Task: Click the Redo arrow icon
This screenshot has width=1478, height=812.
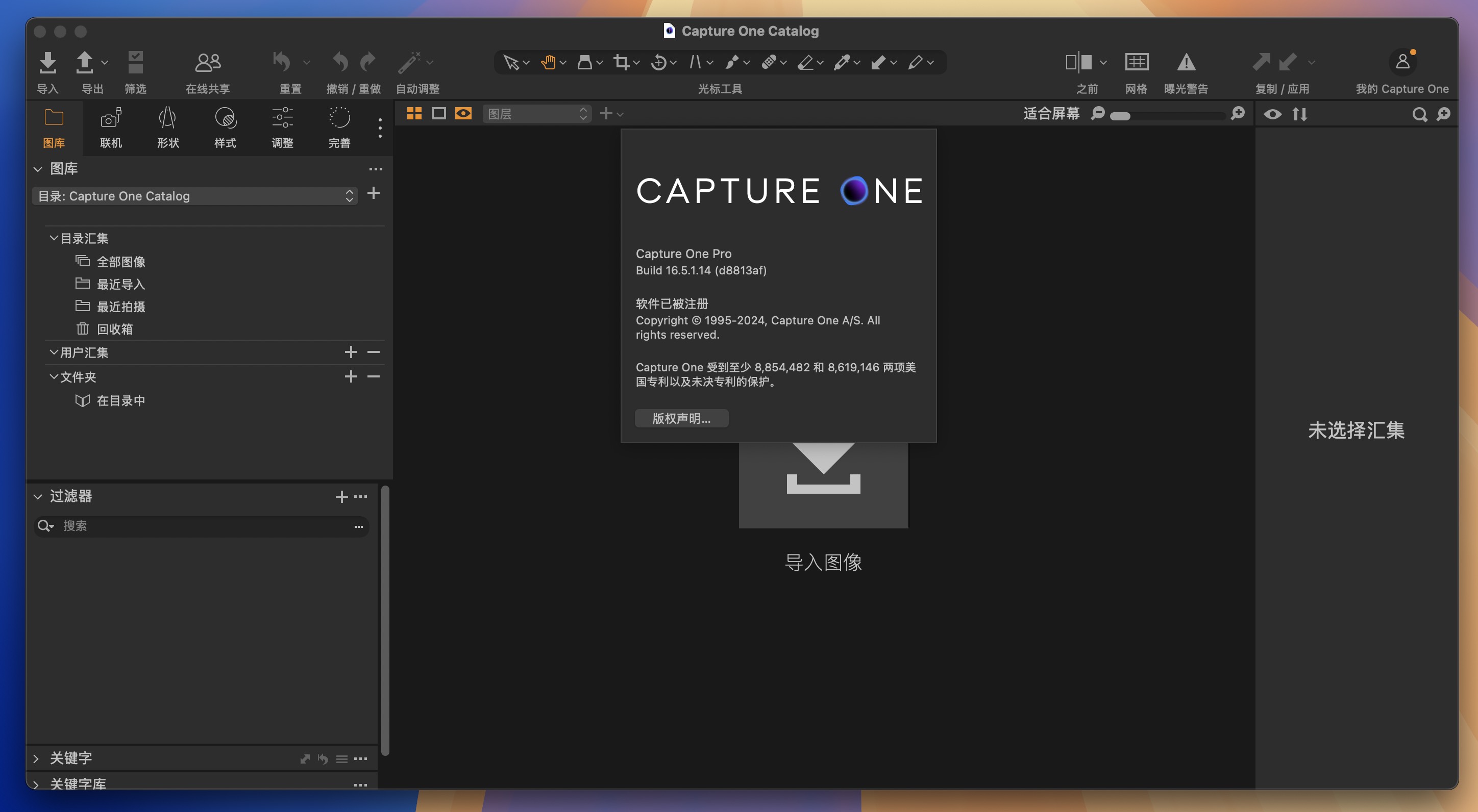Action: (x=368, y=61)
